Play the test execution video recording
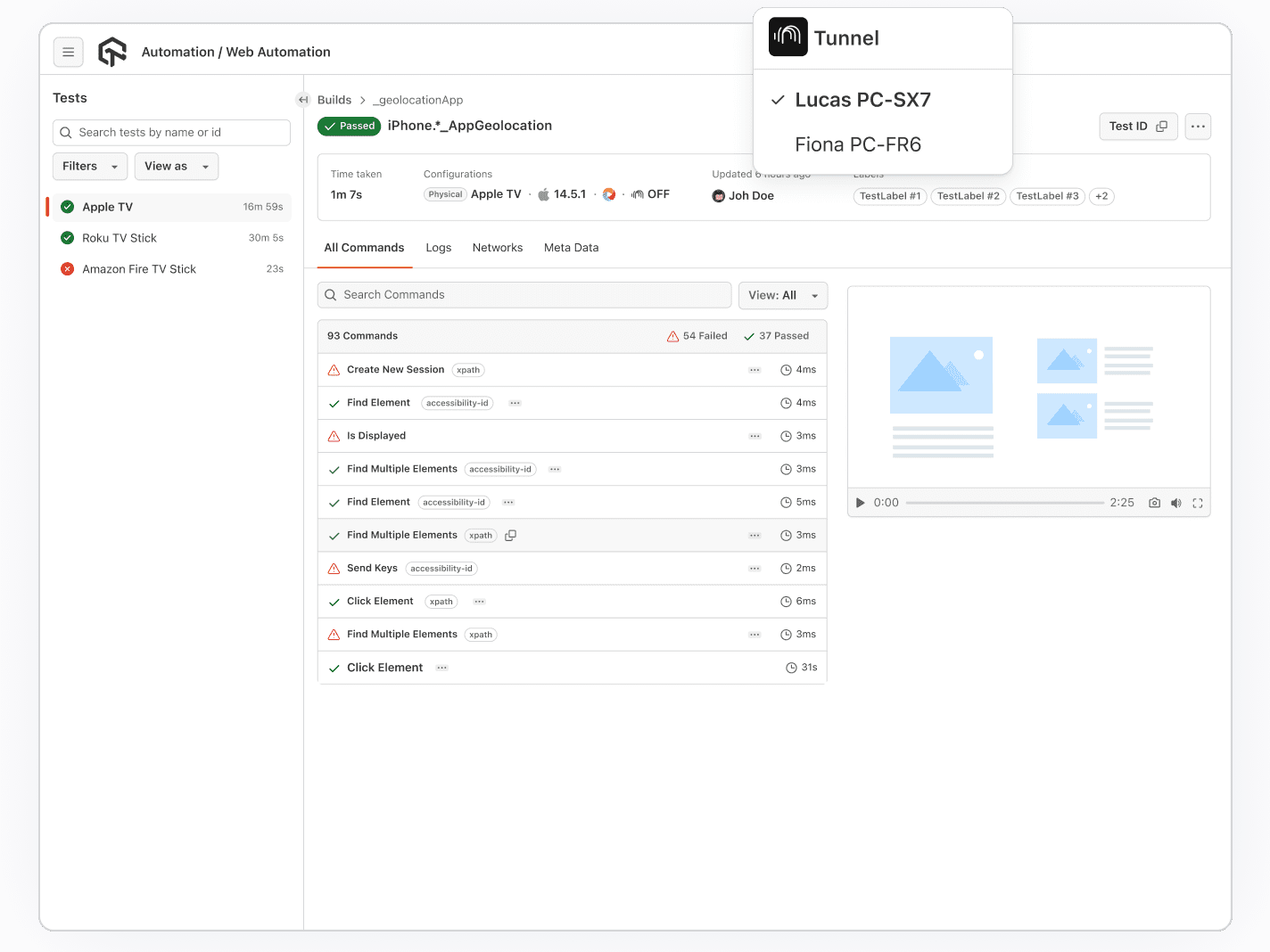The width and height of the screenshot is (1270, 952). pyautogui.click(x=859, y=502)
